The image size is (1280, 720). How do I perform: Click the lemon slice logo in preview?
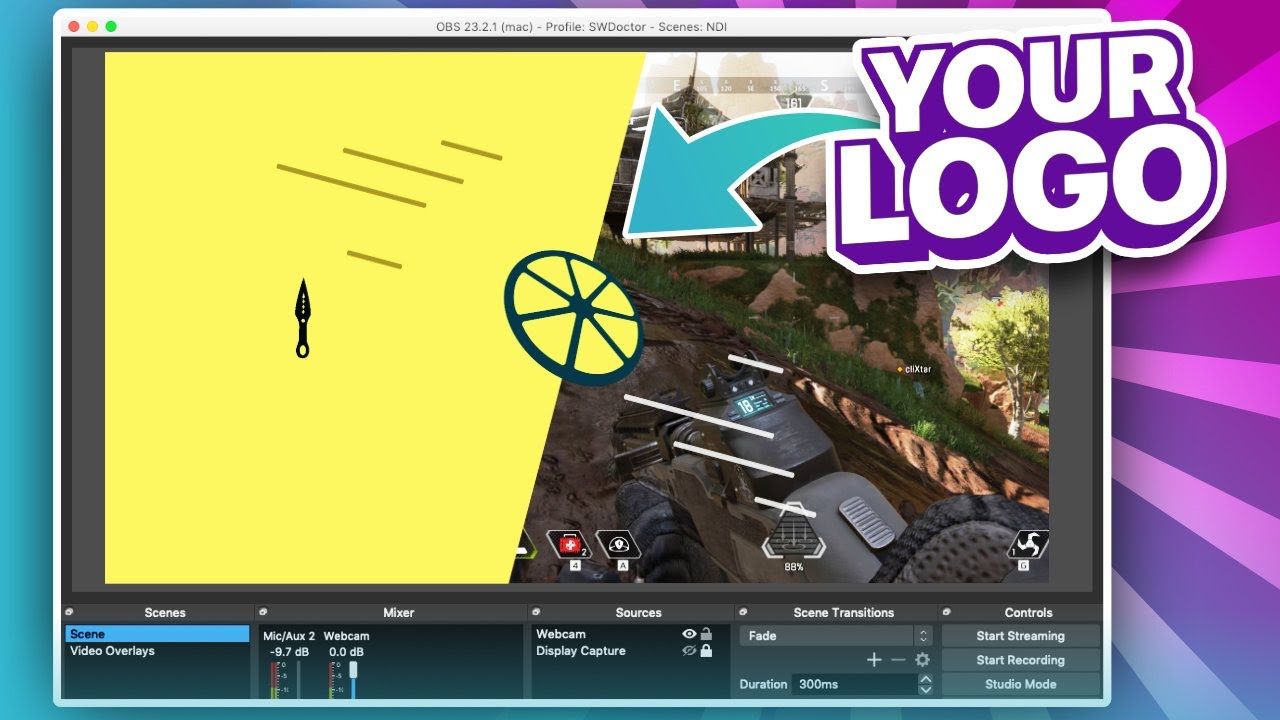(572, 318)
